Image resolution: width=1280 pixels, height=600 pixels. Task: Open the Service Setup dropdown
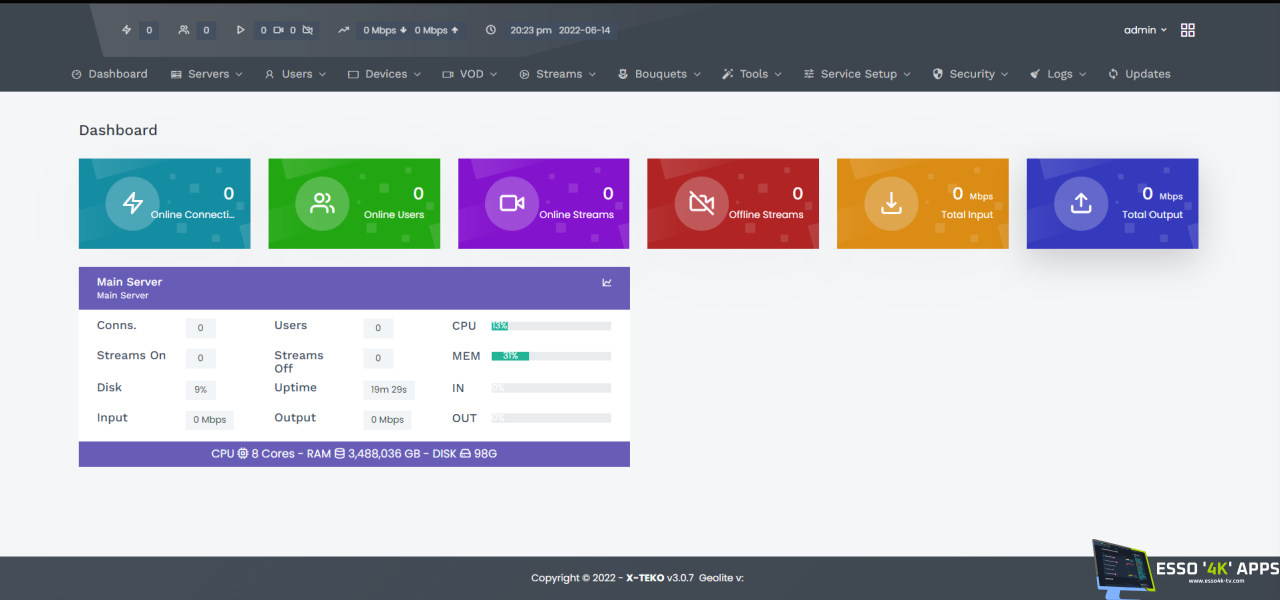pyautogui.click(x=857, y=74)
